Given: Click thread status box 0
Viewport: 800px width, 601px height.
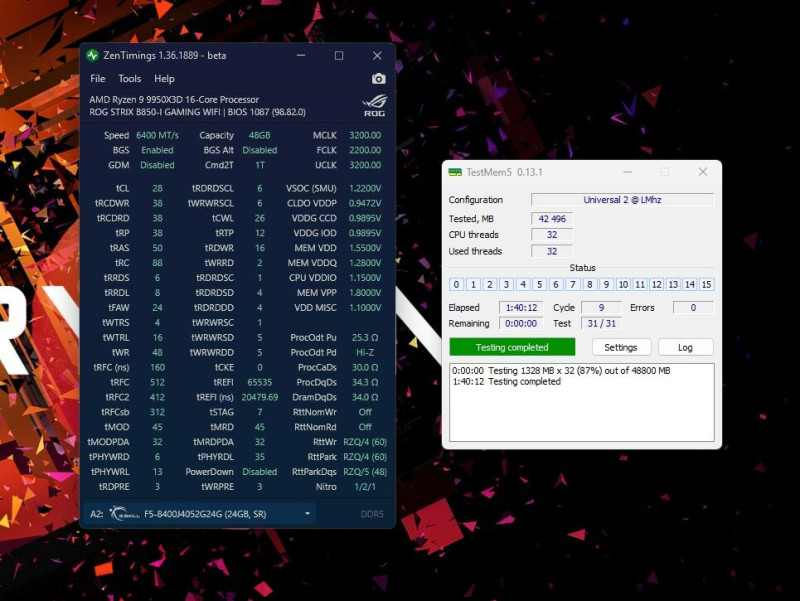Looking at the screenshot, I should coord(456,284).
